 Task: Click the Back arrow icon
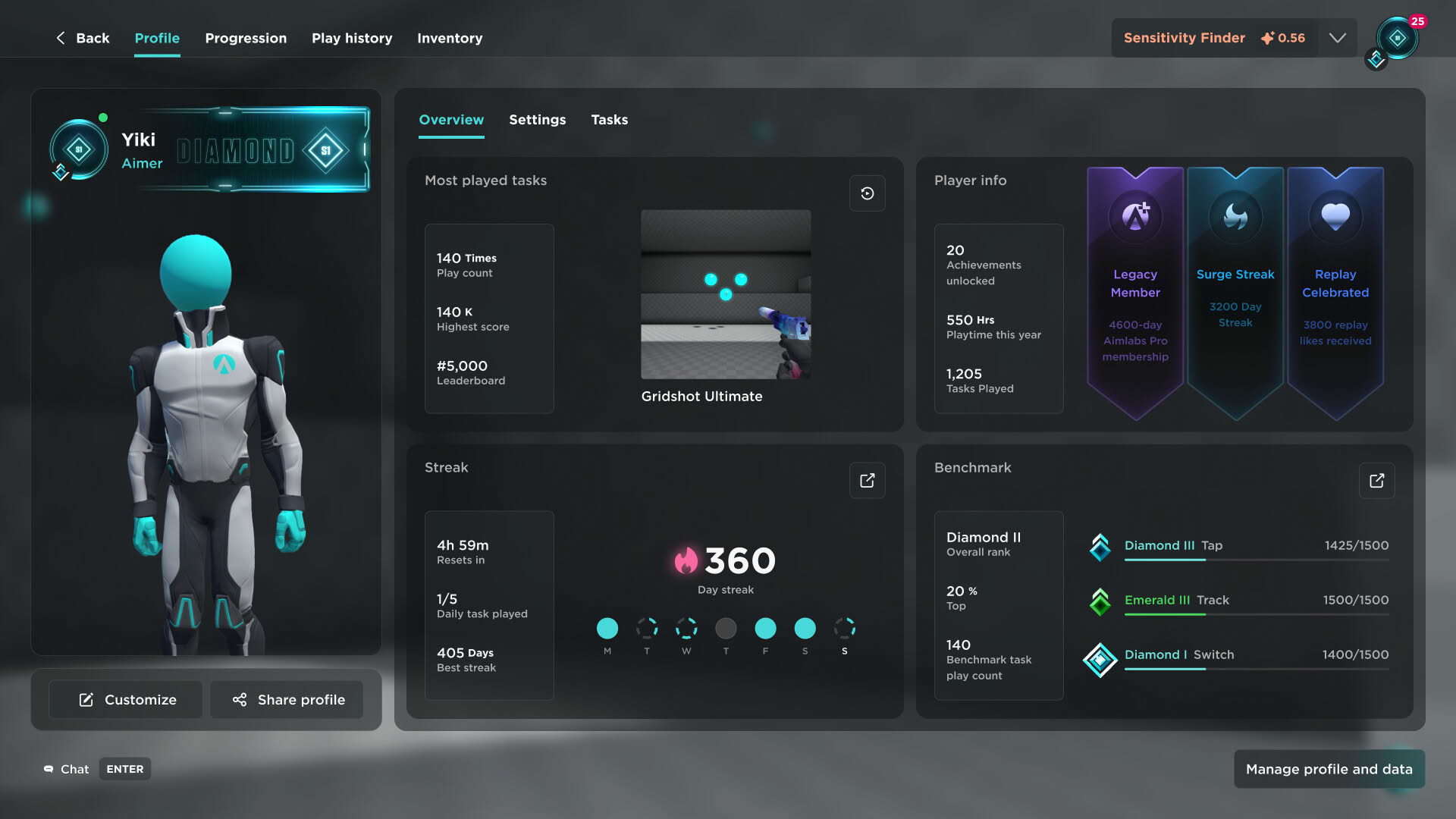(x=61, y=38)
